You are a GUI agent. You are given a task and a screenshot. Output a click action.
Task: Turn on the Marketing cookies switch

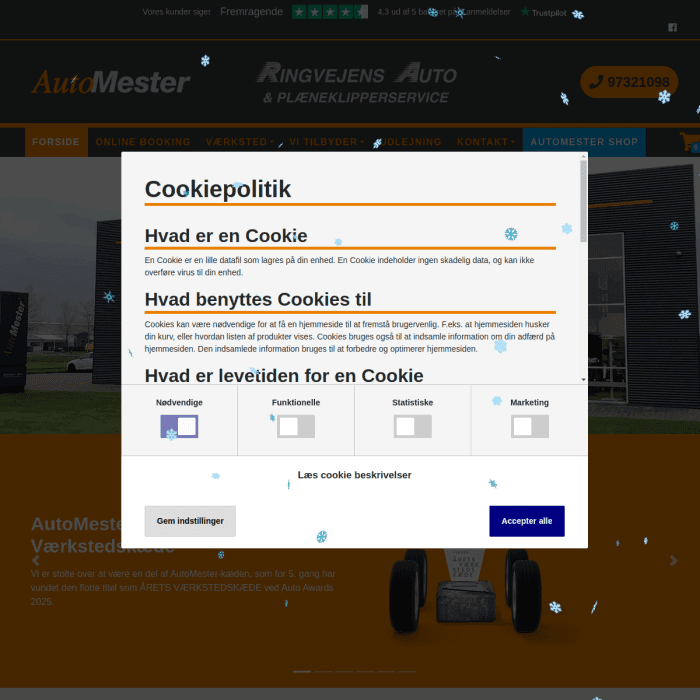tap(530, 426)
